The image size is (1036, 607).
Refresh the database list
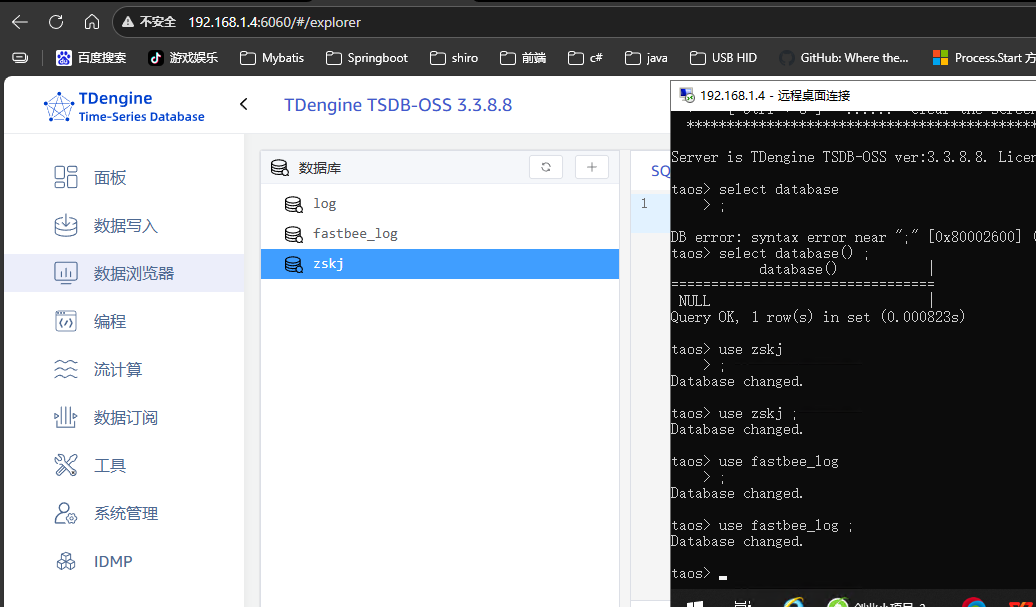point(546,167)
